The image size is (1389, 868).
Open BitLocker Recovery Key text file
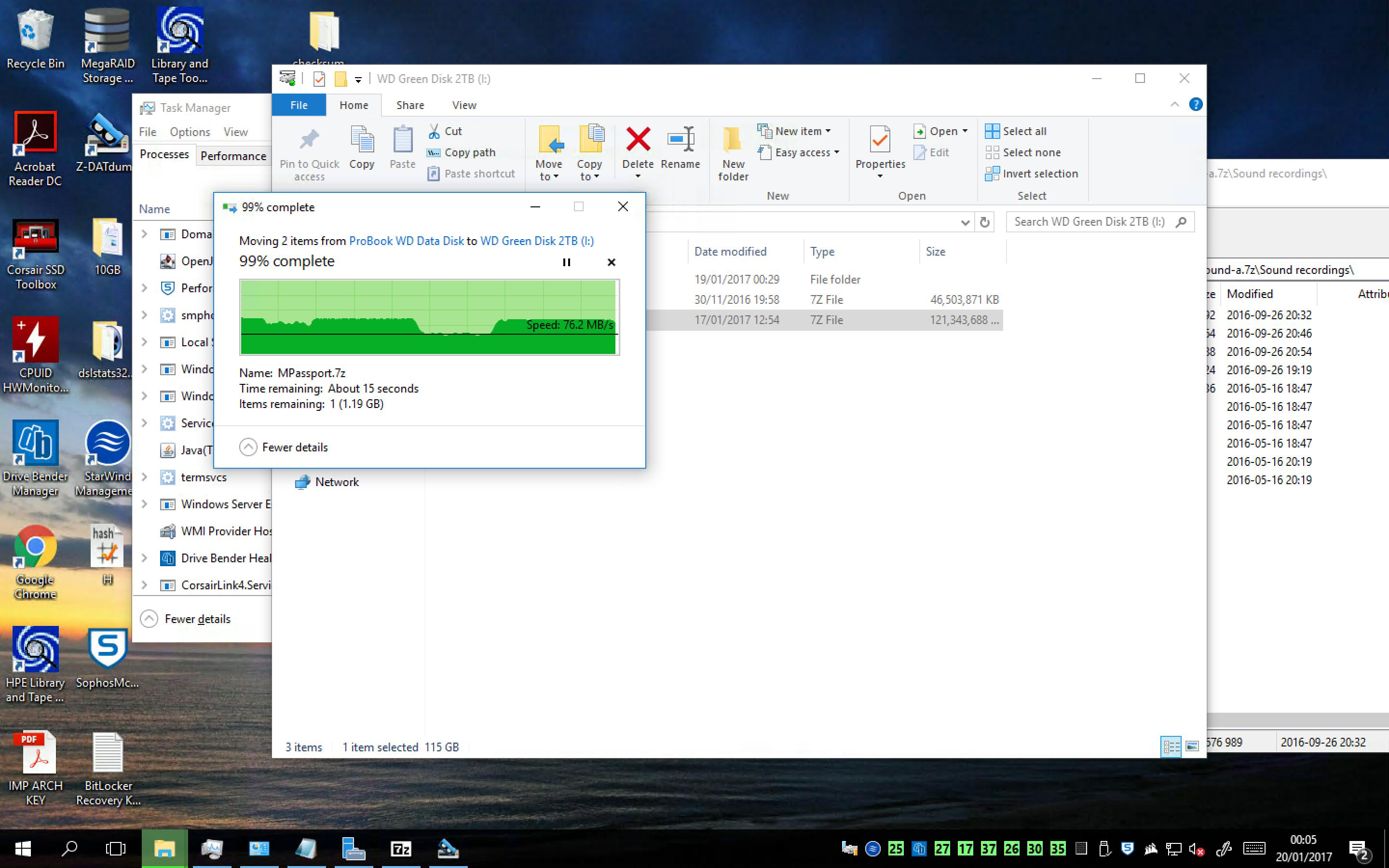(x=108, y=769)
